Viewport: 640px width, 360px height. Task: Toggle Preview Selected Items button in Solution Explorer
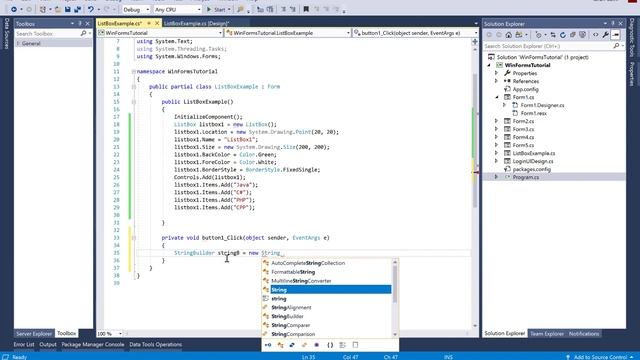coord(616,35)
